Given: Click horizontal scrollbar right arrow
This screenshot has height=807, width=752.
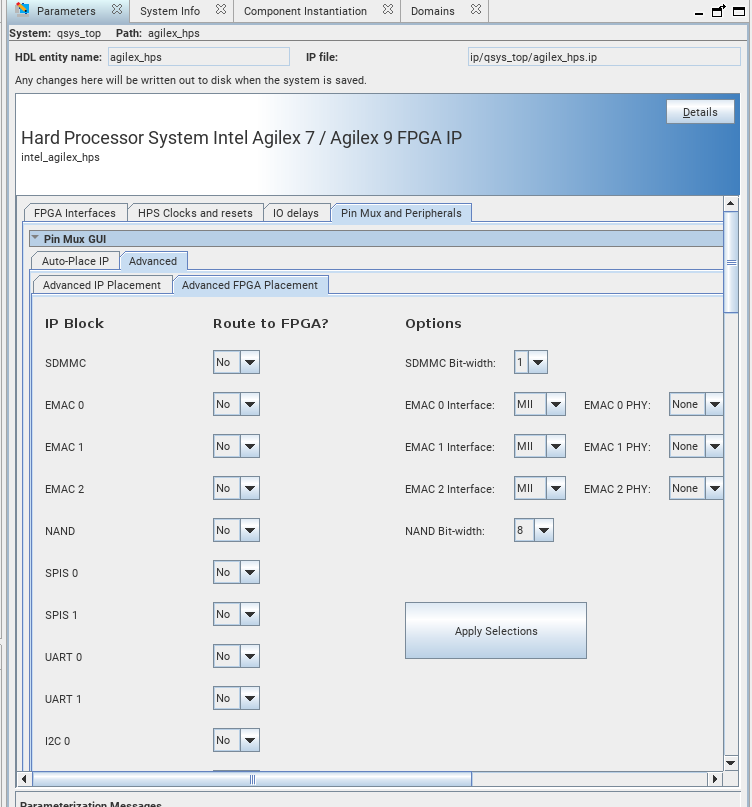Looking at the screenshot, I should pyautogui.click(x=714, y=779).
